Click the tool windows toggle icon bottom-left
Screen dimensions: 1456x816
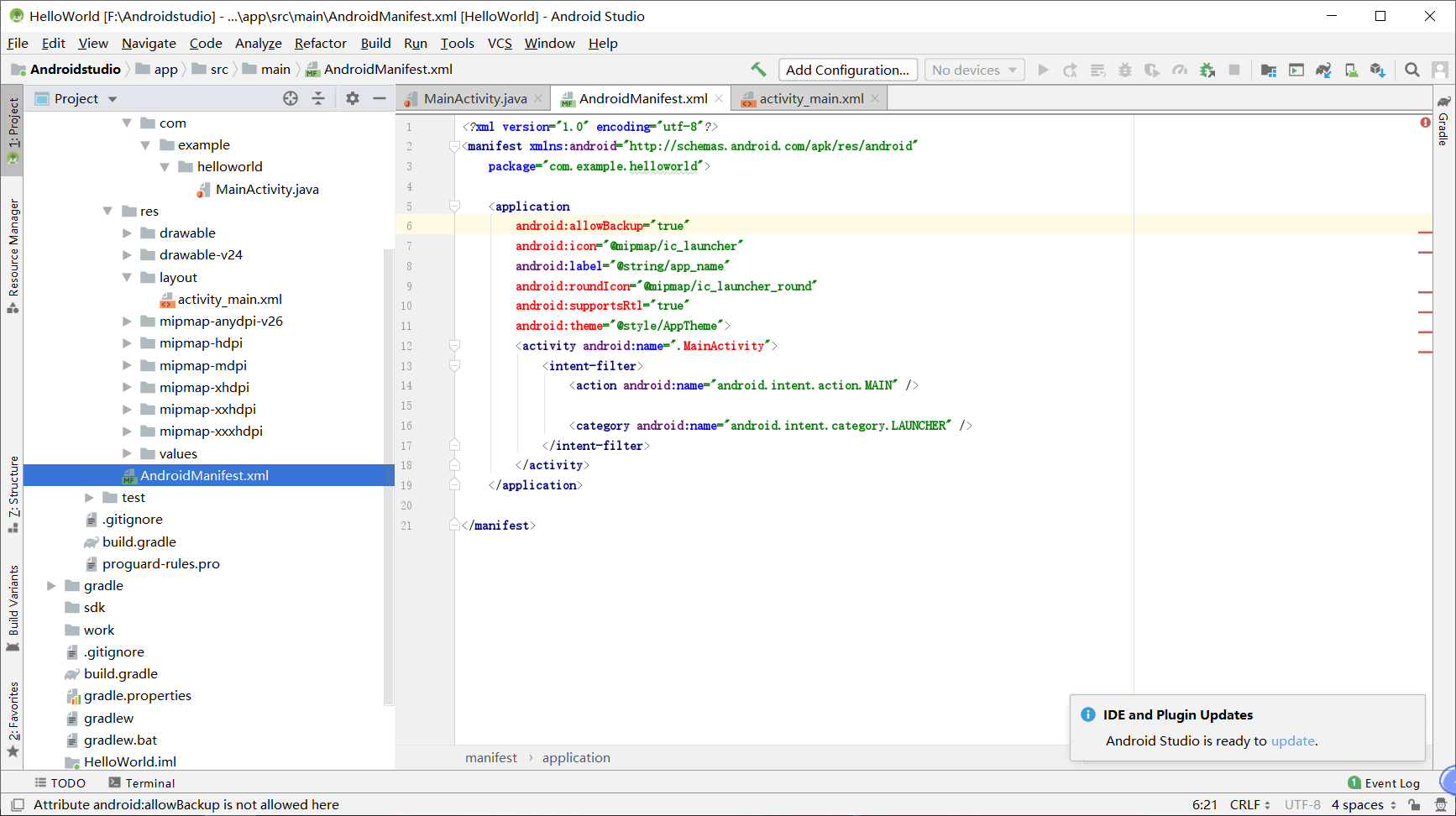point(18,804)
